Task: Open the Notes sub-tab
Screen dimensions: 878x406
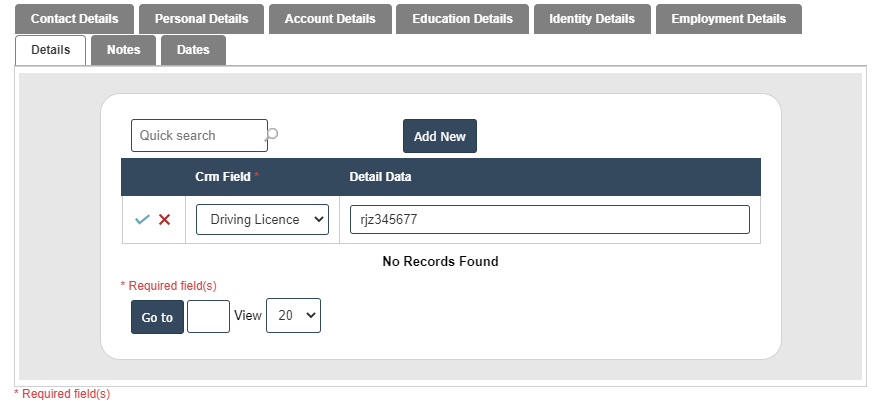Action: tap(124, 50)
